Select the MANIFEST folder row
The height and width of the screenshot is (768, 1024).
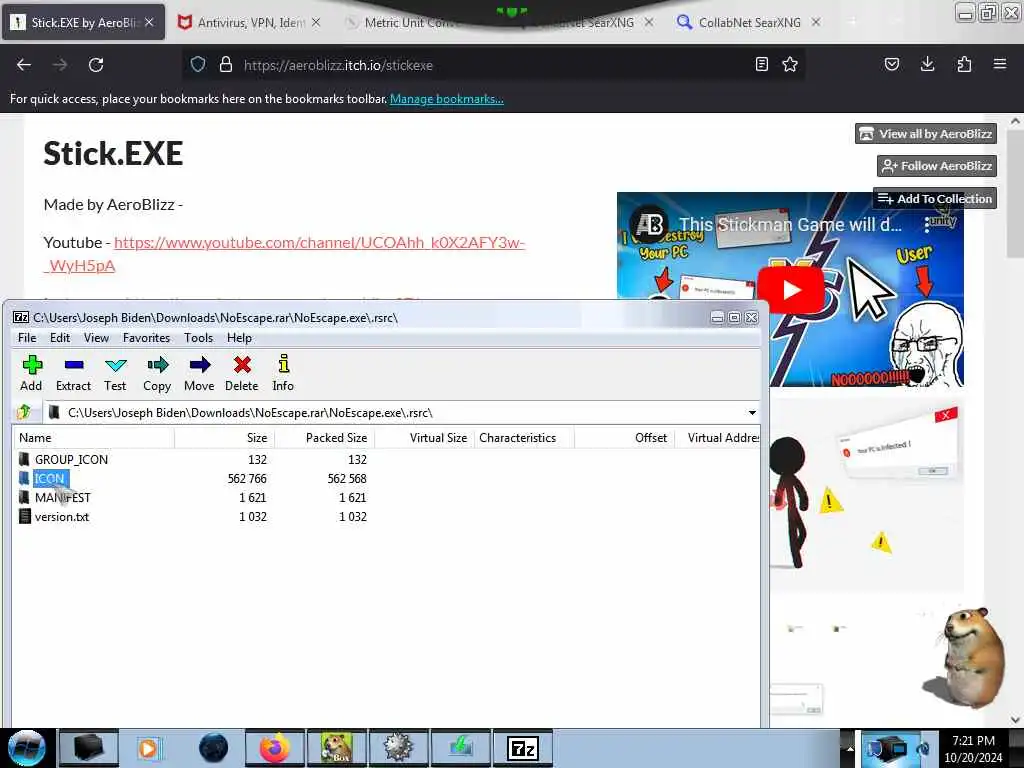[x=54, y=498]
